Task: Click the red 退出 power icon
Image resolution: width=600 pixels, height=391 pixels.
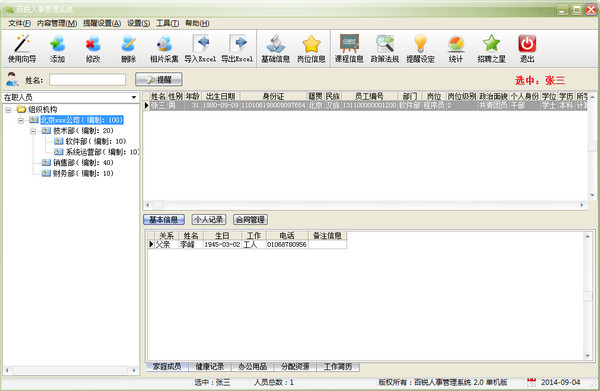Action: click(527, 44)
